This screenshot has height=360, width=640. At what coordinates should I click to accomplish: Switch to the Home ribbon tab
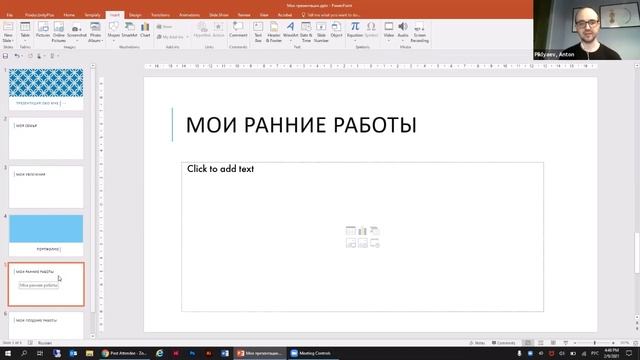click(x=69, y=15)
